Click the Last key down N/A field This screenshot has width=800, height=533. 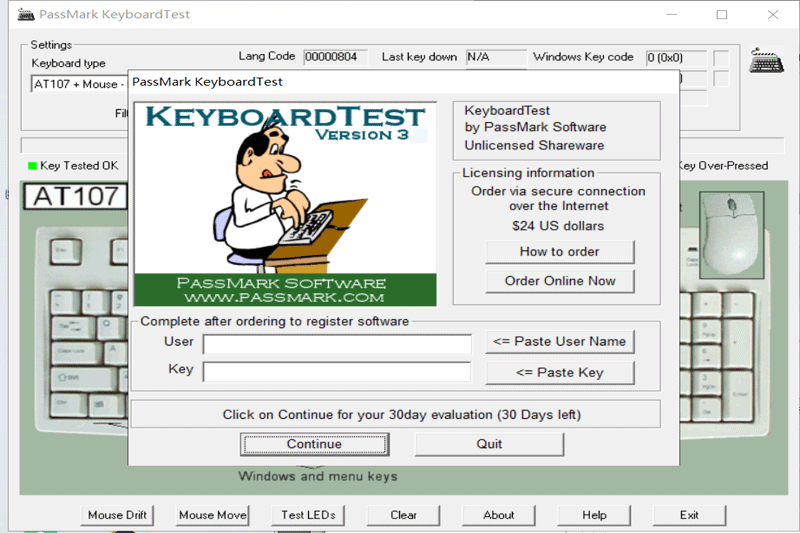(x=496, y=57)
